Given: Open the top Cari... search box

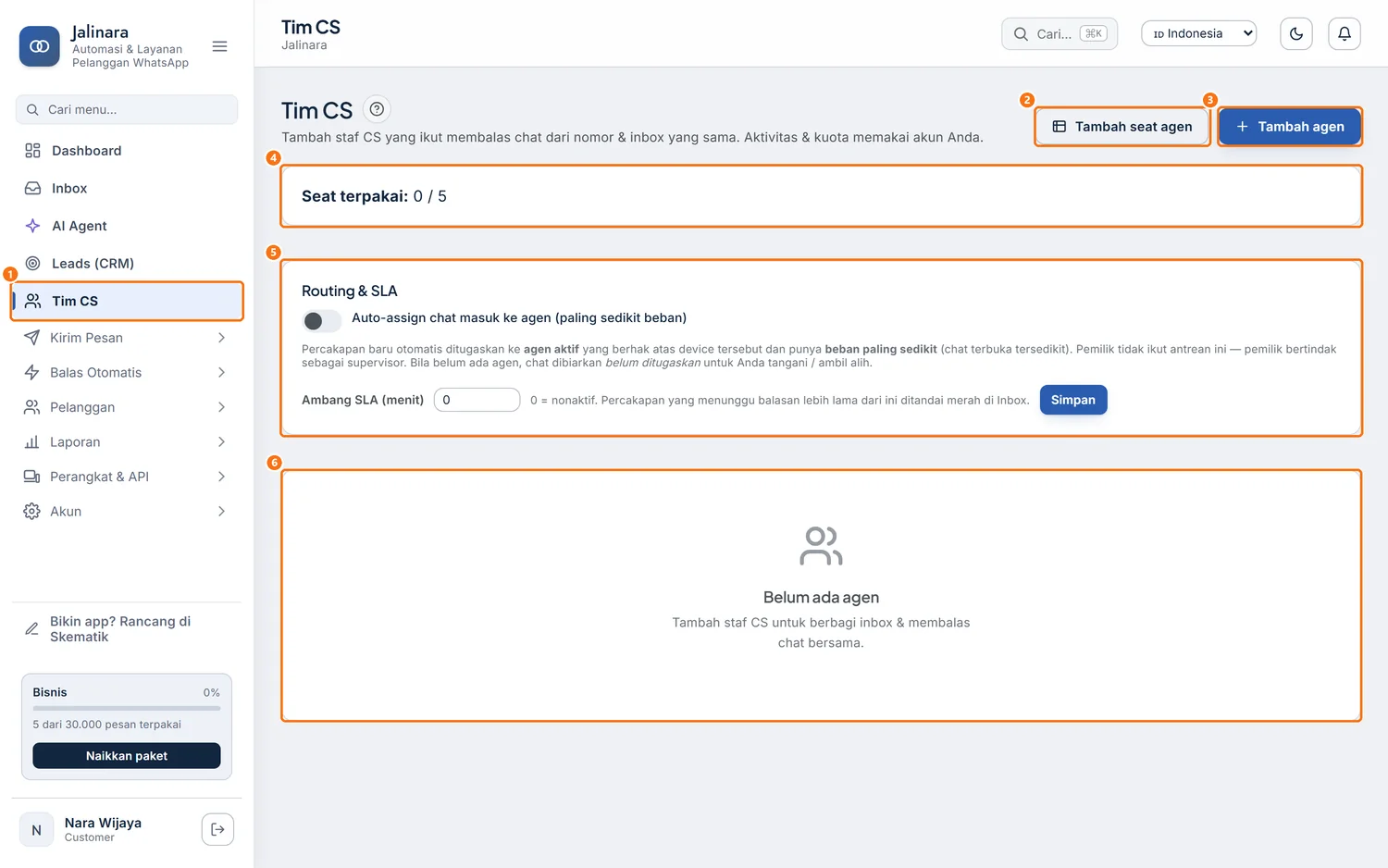Looking at the screenshot, I should tap(1060, 34).
